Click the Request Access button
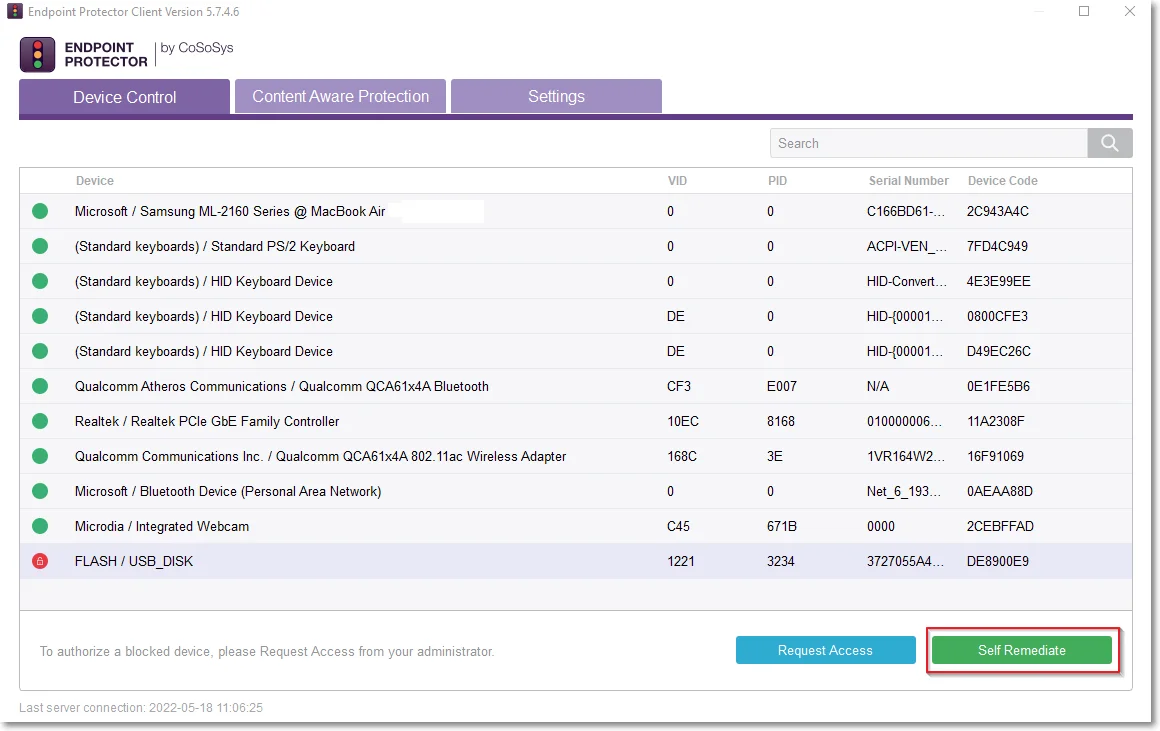 pyautogui.click(x=826, y=650)
